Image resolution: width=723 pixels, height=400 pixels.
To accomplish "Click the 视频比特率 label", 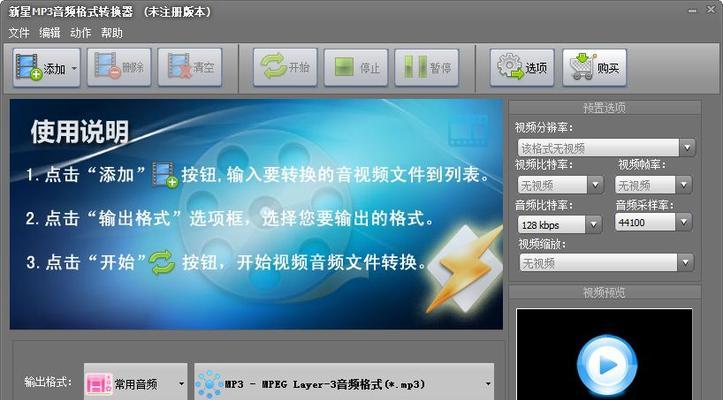I will pos(544,164).
